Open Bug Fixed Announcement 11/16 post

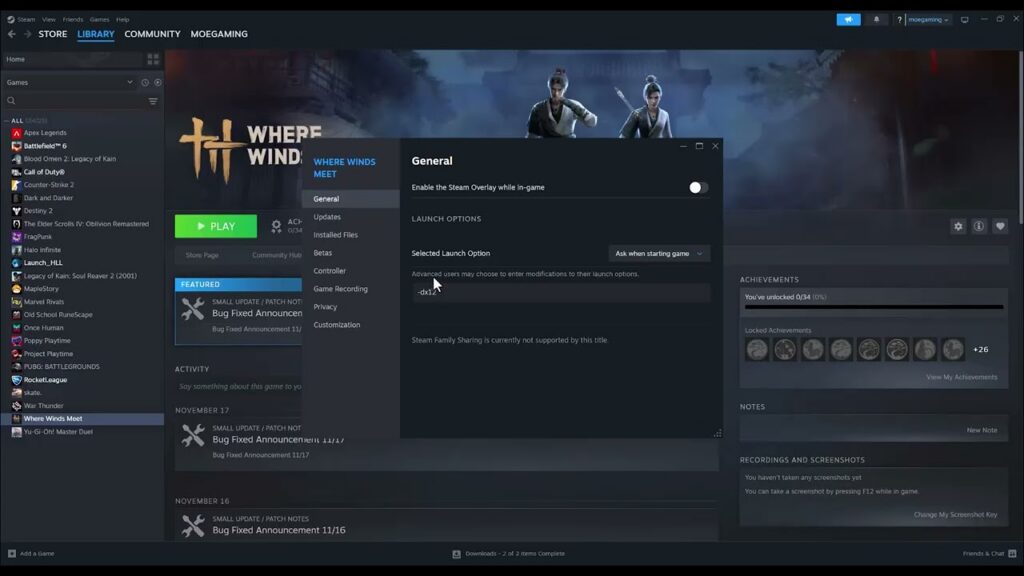pos(278,530)
